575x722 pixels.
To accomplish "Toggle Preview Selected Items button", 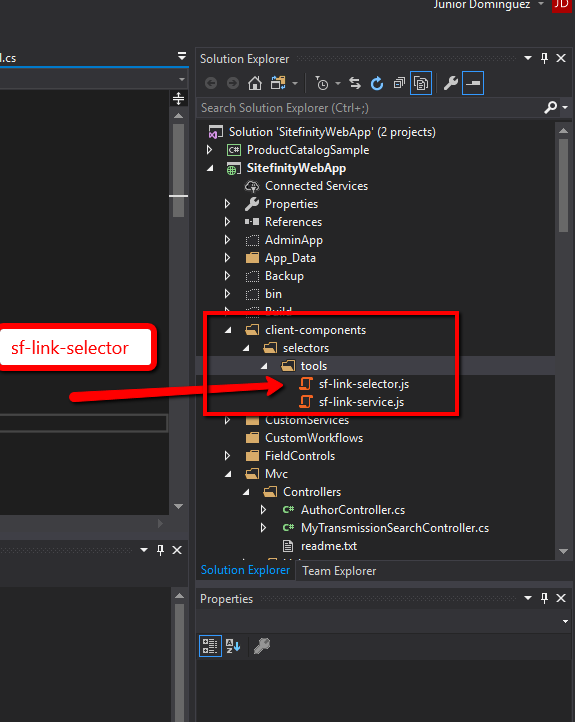I will click(x=473, y=83).
